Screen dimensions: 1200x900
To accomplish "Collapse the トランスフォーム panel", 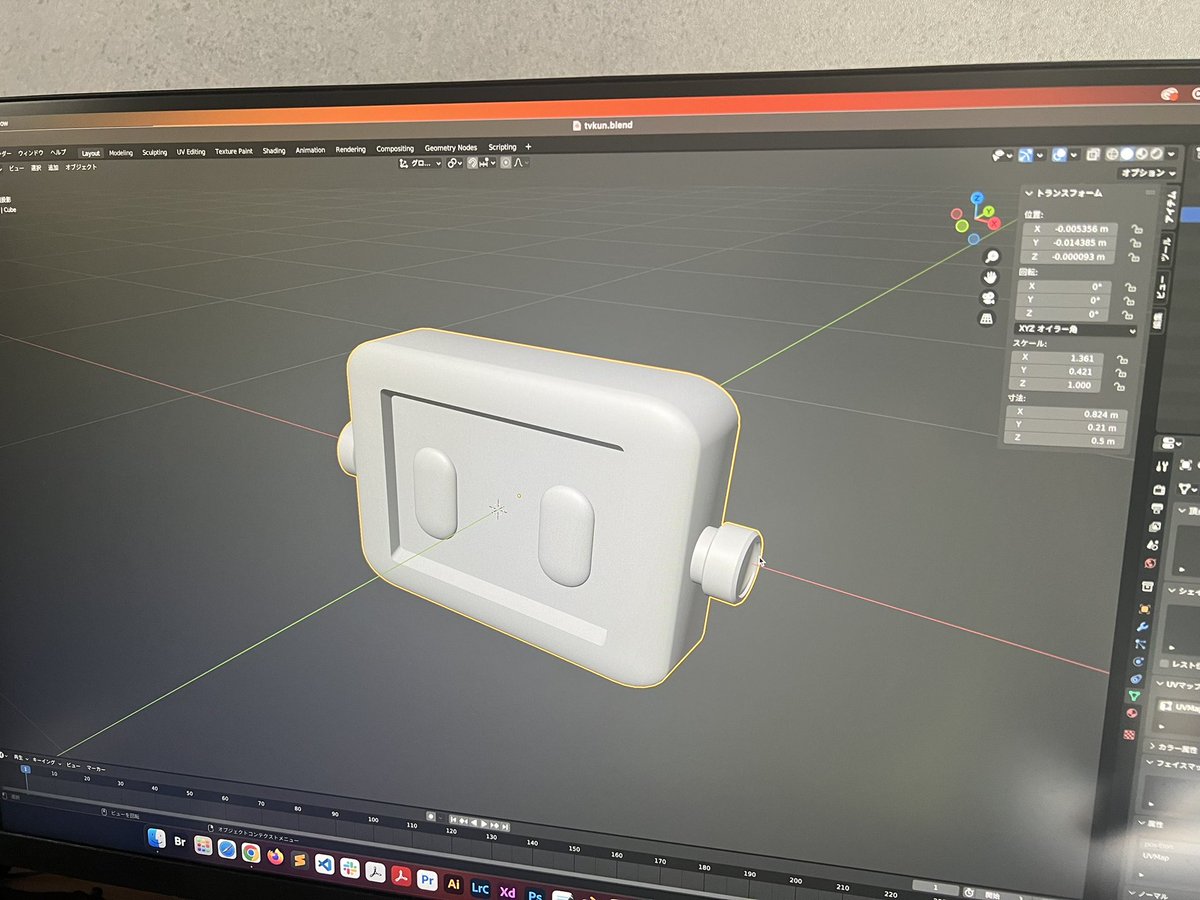I will (x=1030, y=193).
